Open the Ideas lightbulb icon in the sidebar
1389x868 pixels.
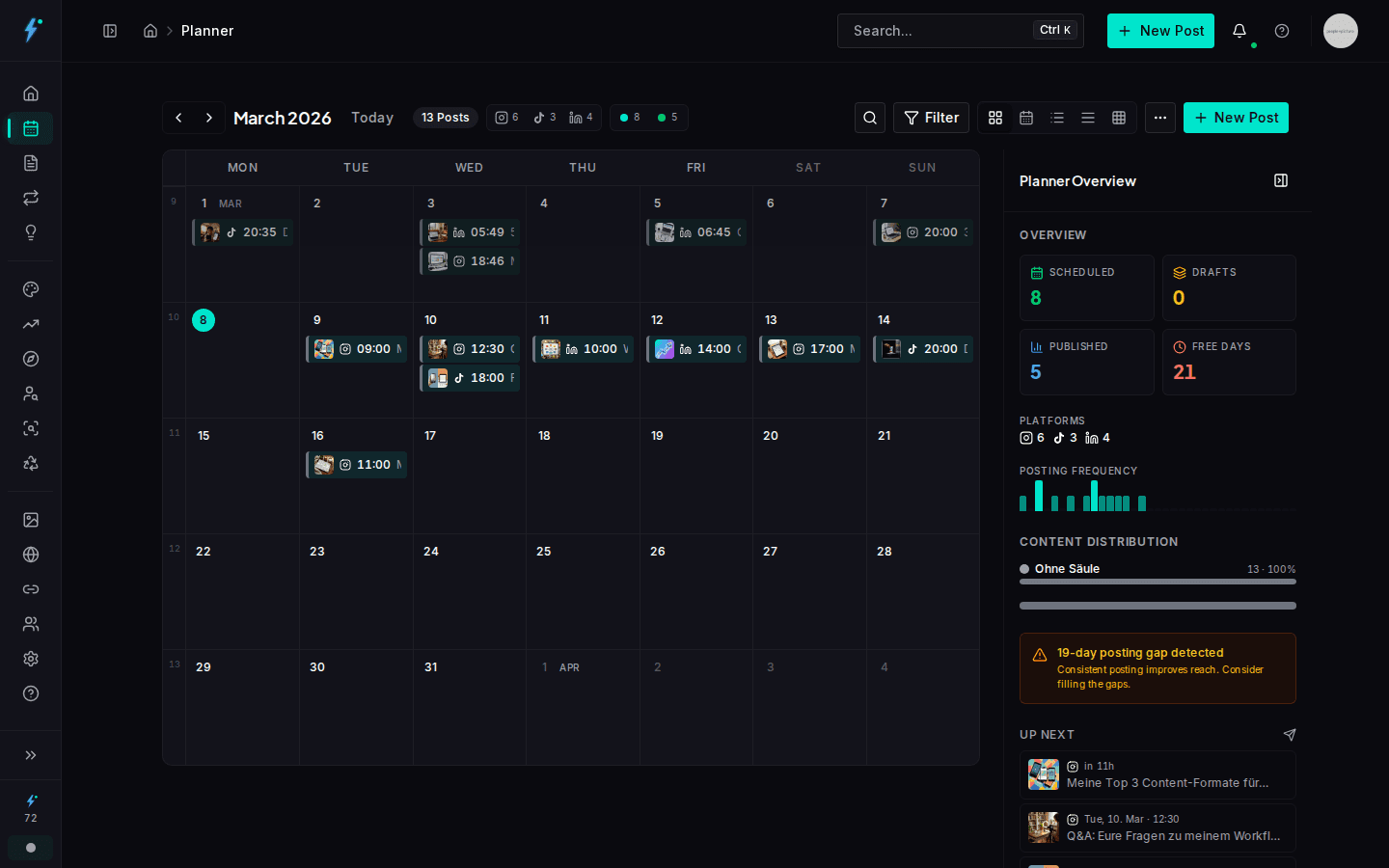pos(30,232)
